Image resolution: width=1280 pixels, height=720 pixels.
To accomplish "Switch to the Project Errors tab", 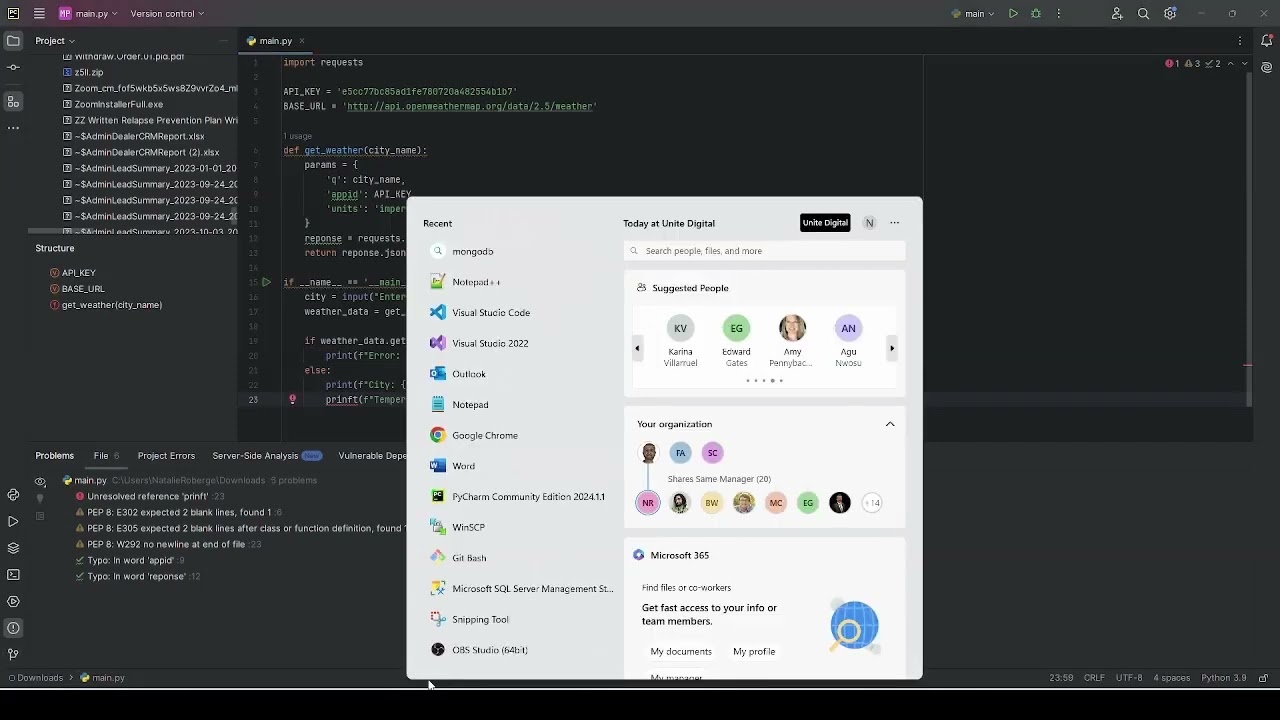I will (166, 456).
